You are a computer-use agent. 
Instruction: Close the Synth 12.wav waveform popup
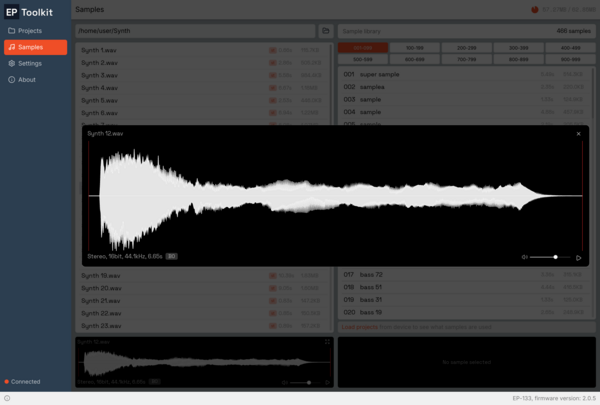[578, 134]
